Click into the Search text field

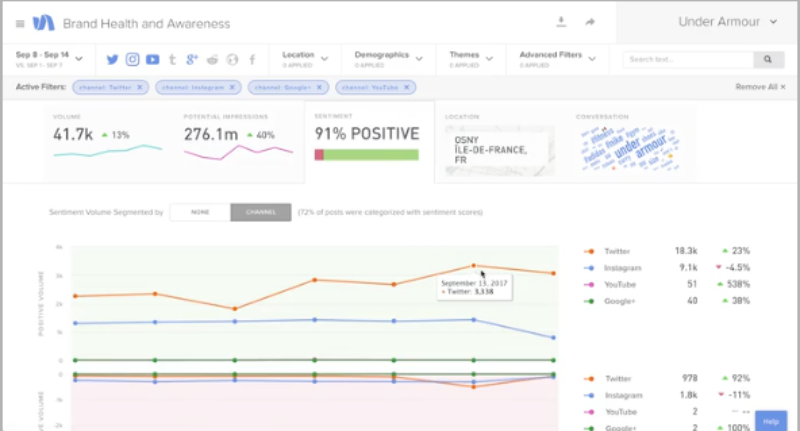[688, 59]
